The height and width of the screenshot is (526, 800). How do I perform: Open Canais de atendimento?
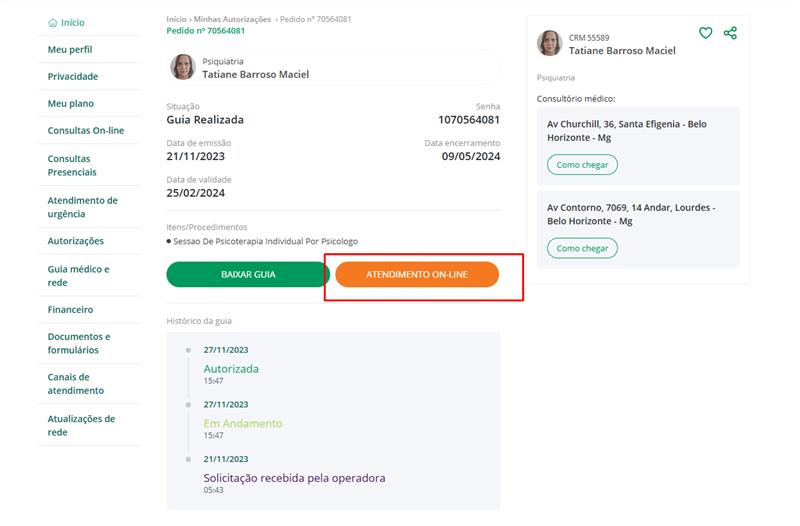76,384
